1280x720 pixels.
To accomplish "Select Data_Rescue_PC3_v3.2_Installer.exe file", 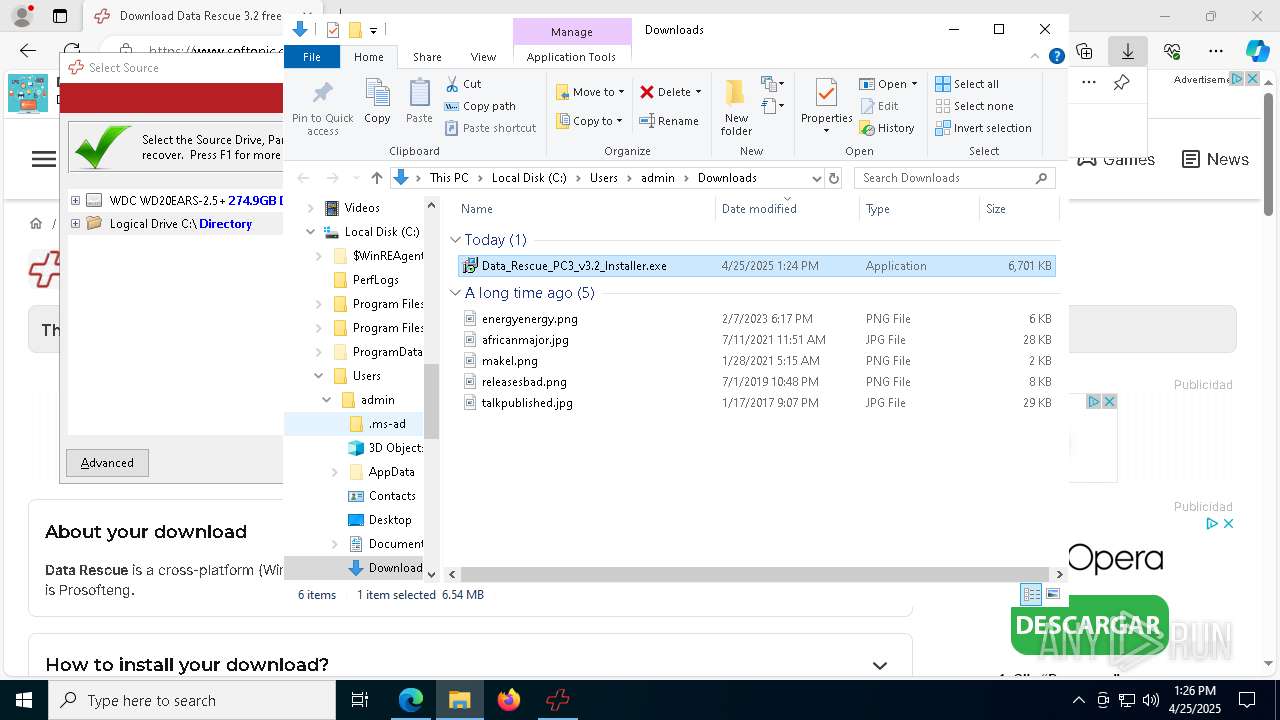I will coord(757,266).
